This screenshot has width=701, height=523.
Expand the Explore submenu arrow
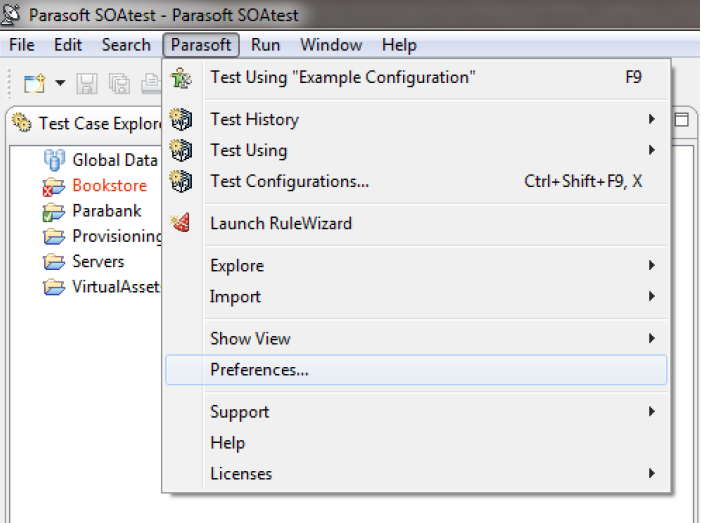pos(652,265)
